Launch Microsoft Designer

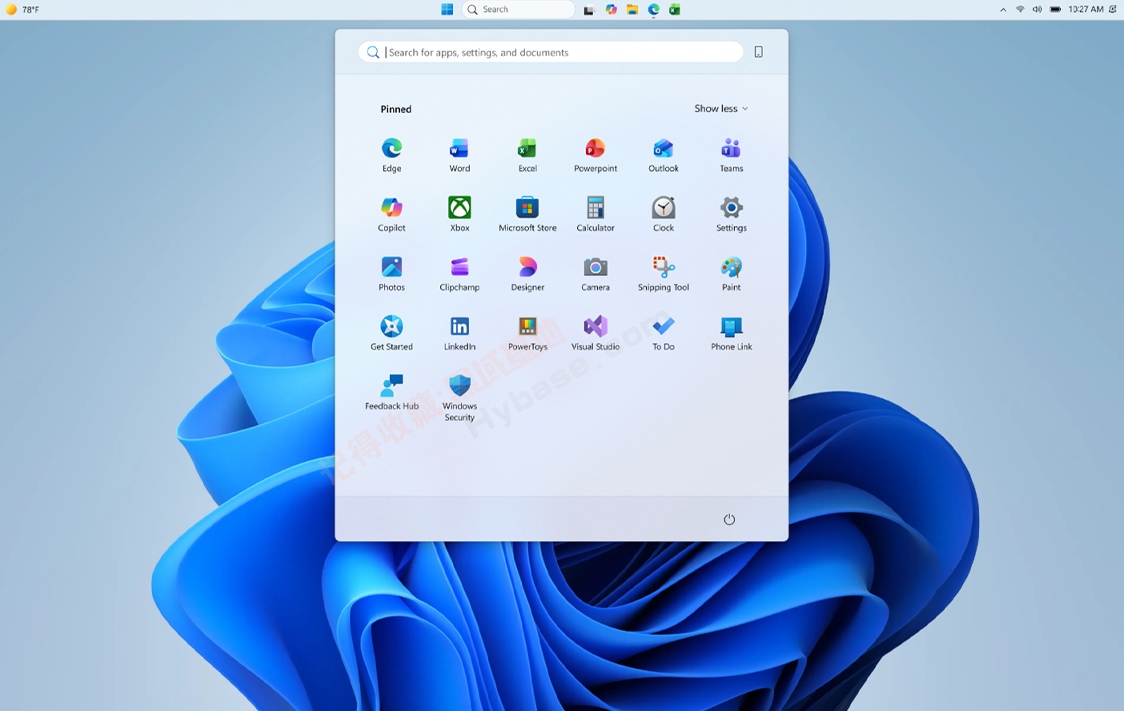[x=528, y=274]
